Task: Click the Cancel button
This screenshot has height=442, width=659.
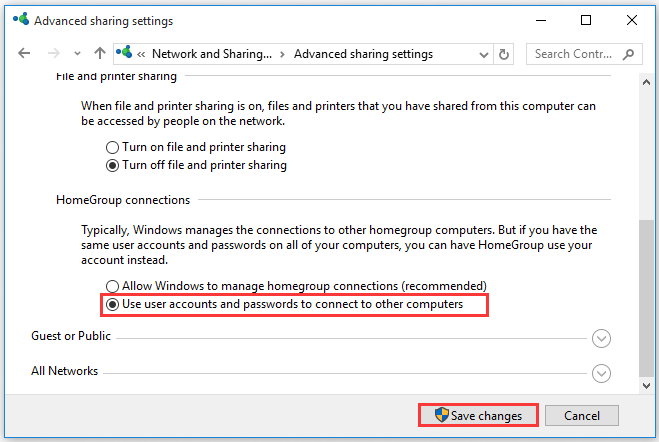Action: tap(582, 416)
